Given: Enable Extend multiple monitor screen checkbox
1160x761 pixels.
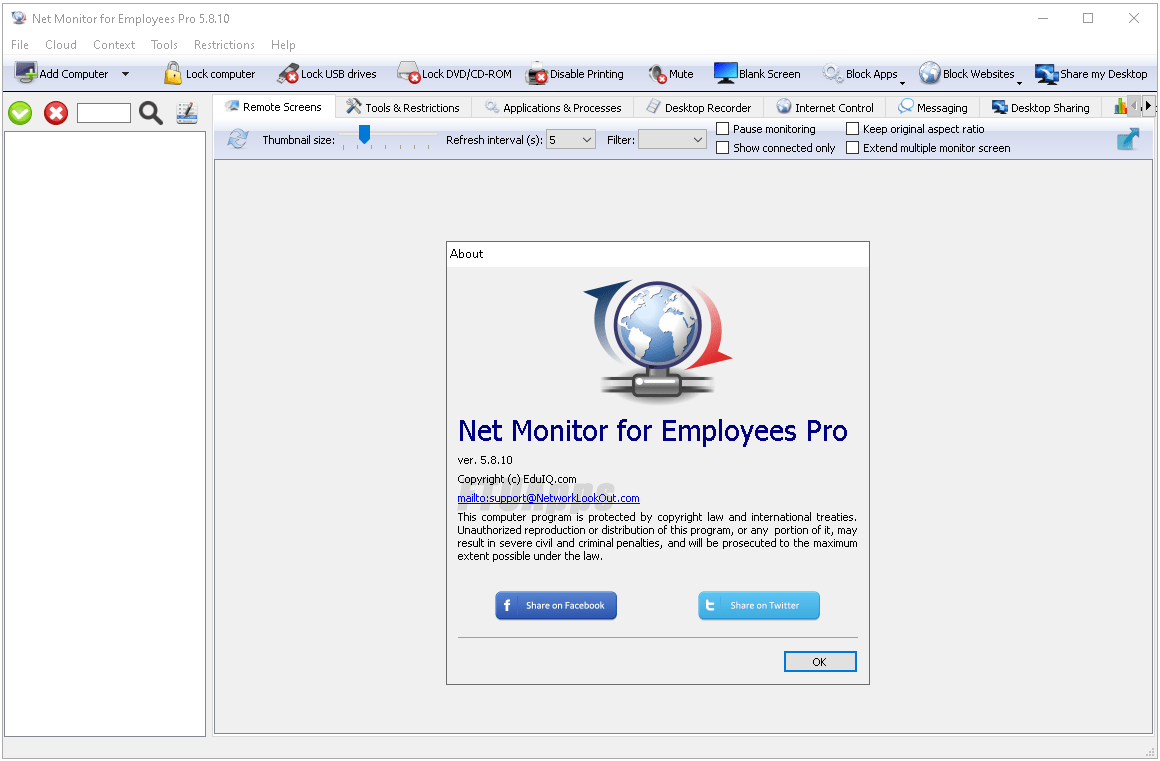Looking at the screenshot, I should (x=852, y=148).
